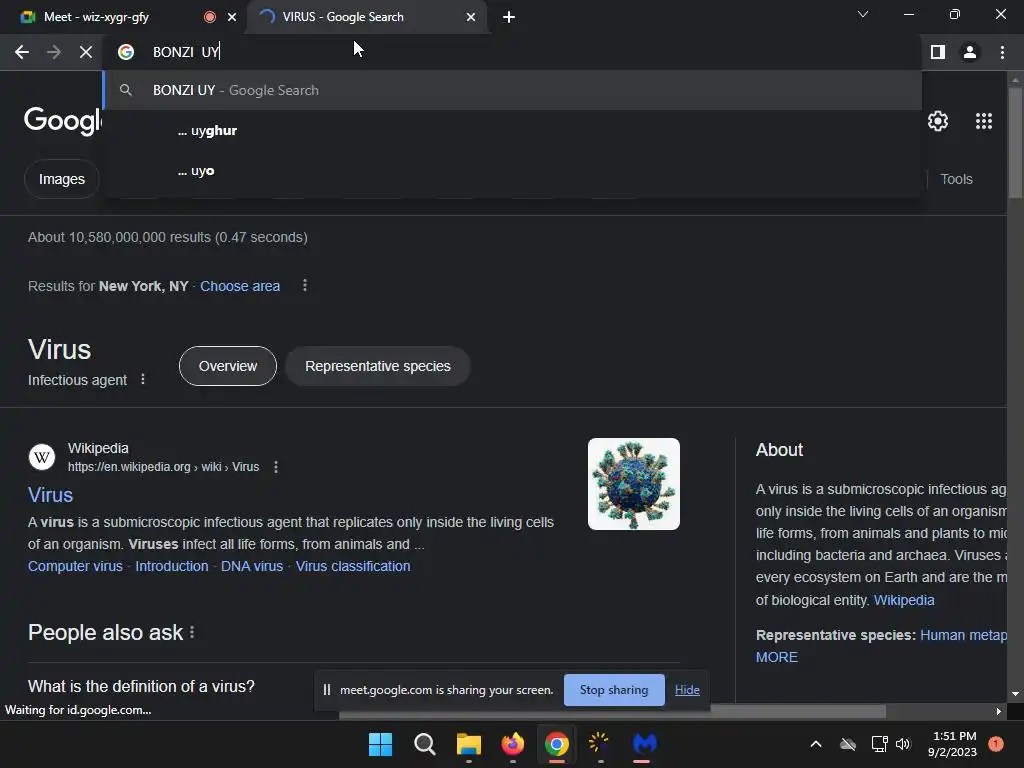This screenshot has height=768, width=1024.
Task: Click the Choose area link
Action: point(240,286)
